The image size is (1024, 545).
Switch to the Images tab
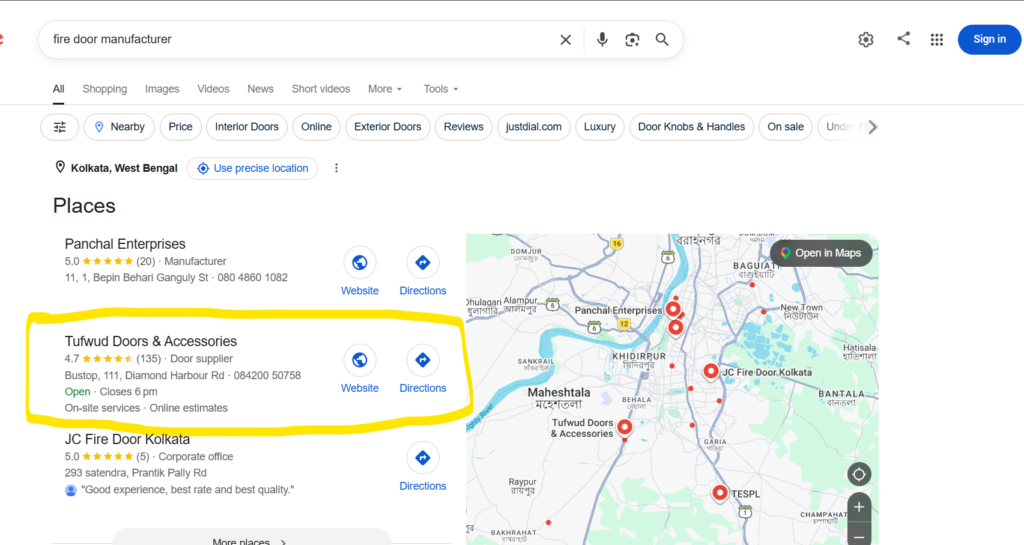[x=162, y=89]
